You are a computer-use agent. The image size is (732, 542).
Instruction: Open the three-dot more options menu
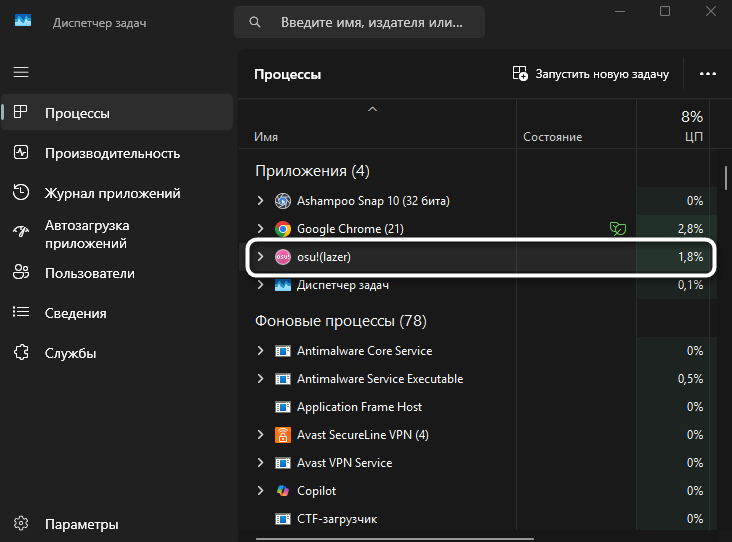pos(708,74)
